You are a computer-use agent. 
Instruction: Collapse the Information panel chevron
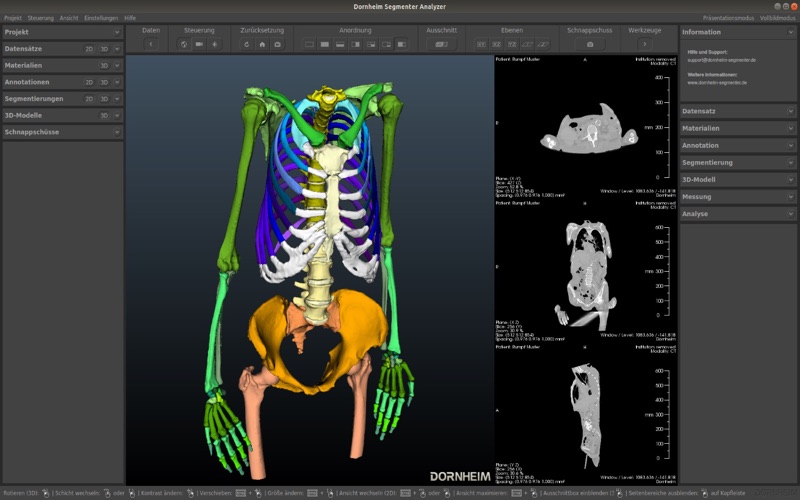(x=791, y=32)
